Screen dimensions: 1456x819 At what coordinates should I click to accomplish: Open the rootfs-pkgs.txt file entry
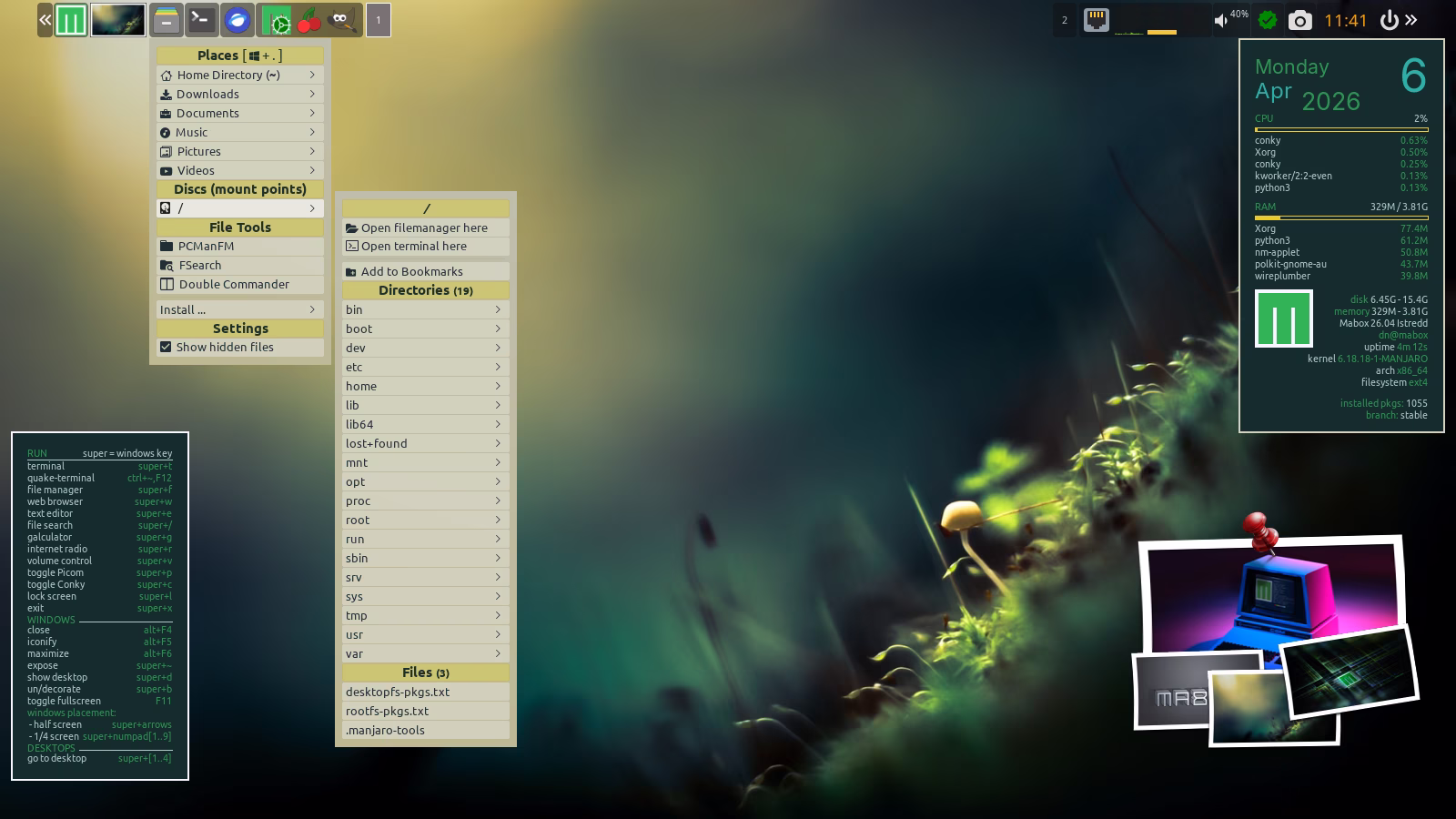pos(388,711)
